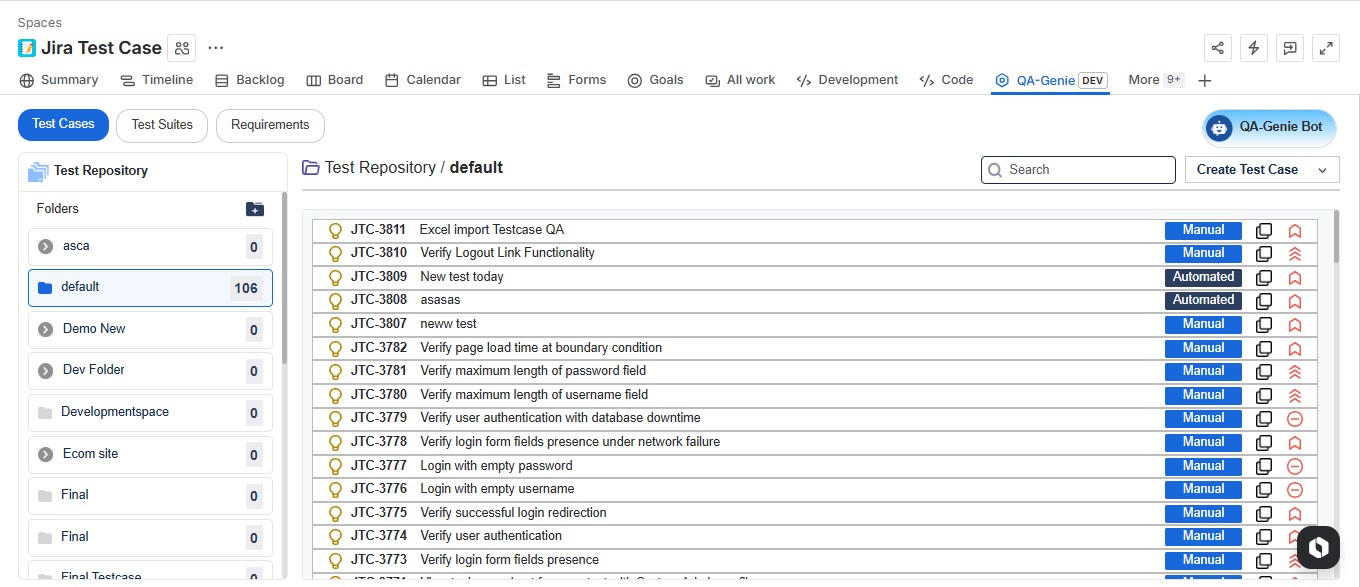Select the Ecom site folder
1360x587 pixels.
coord(90,454)
